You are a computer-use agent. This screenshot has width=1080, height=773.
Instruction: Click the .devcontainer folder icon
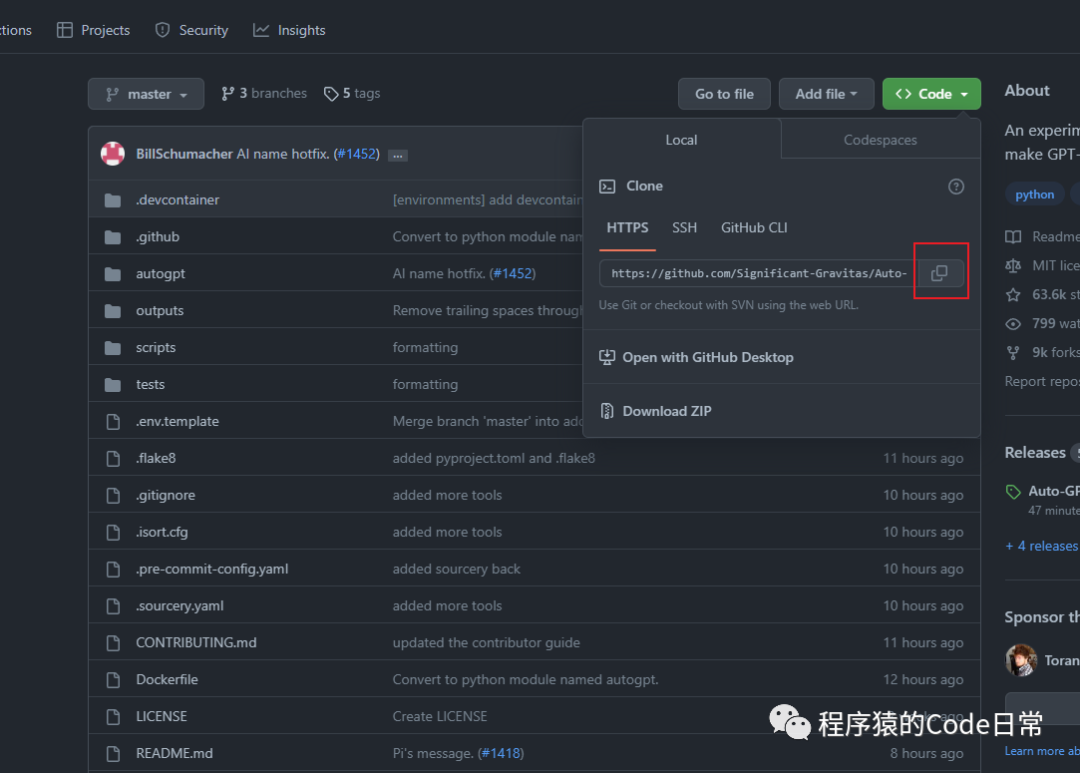113,200
